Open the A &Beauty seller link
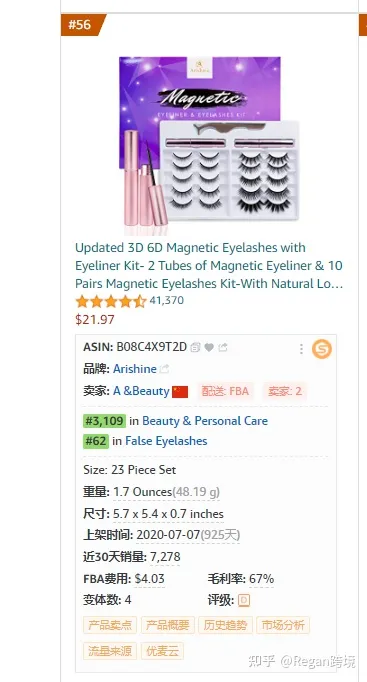This screenshot has width=367, height=682. [141, 391]
